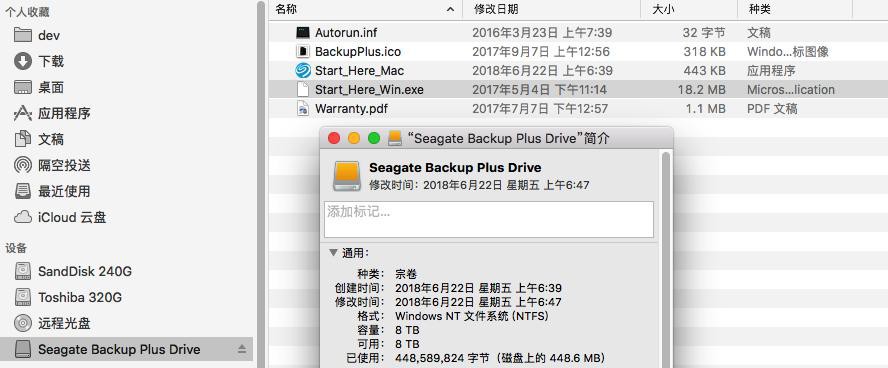Open the 远程光盘 remote disc item
The width and height of the screenshot is (888, 368).
[52, 323]
